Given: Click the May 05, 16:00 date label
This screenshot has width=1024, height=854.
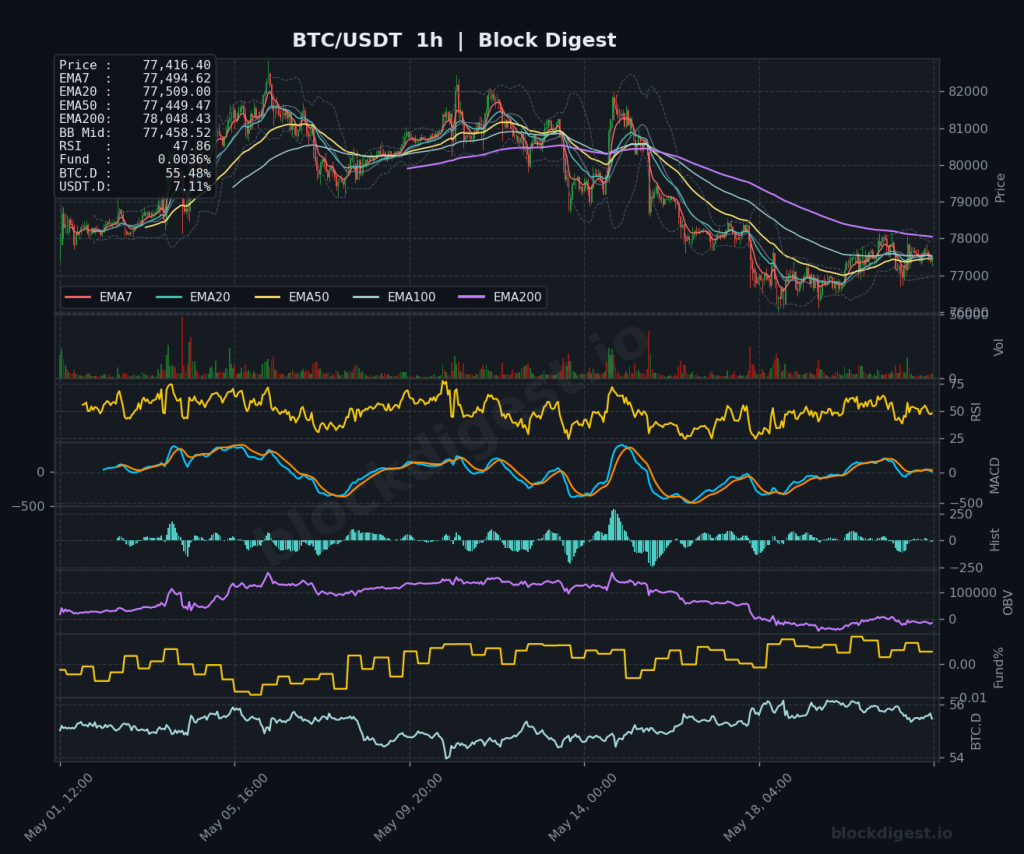Looking at the screenshot, I should pos(234,807).
